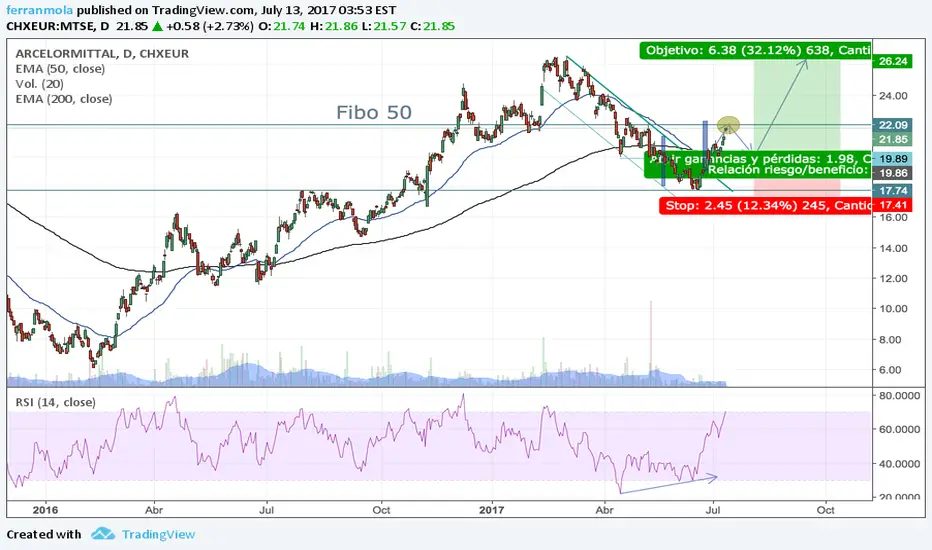Click the CHXEUR:MTSE, D symbol header
Viewport: 932px width, 550px height.
[x=58, y=26]
